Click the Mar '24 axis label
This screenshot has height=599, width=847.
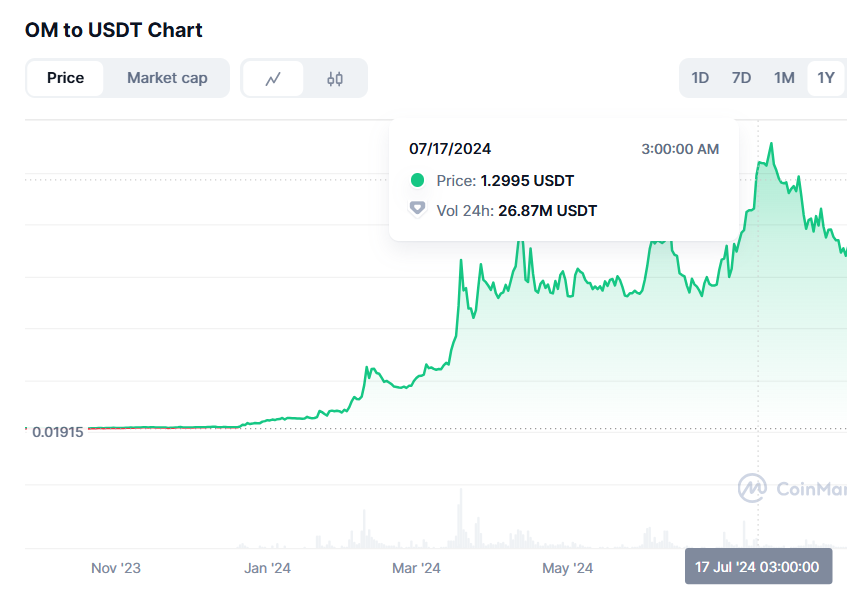tap(416, 568)
